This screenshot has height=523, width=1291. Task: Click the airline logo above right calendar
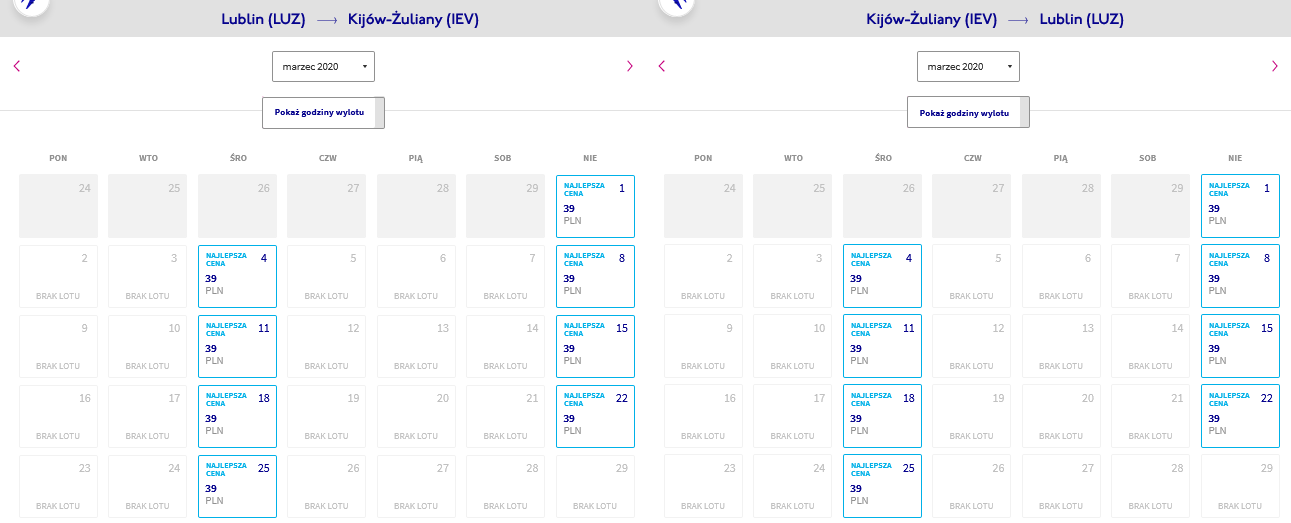tap(676, 5)
